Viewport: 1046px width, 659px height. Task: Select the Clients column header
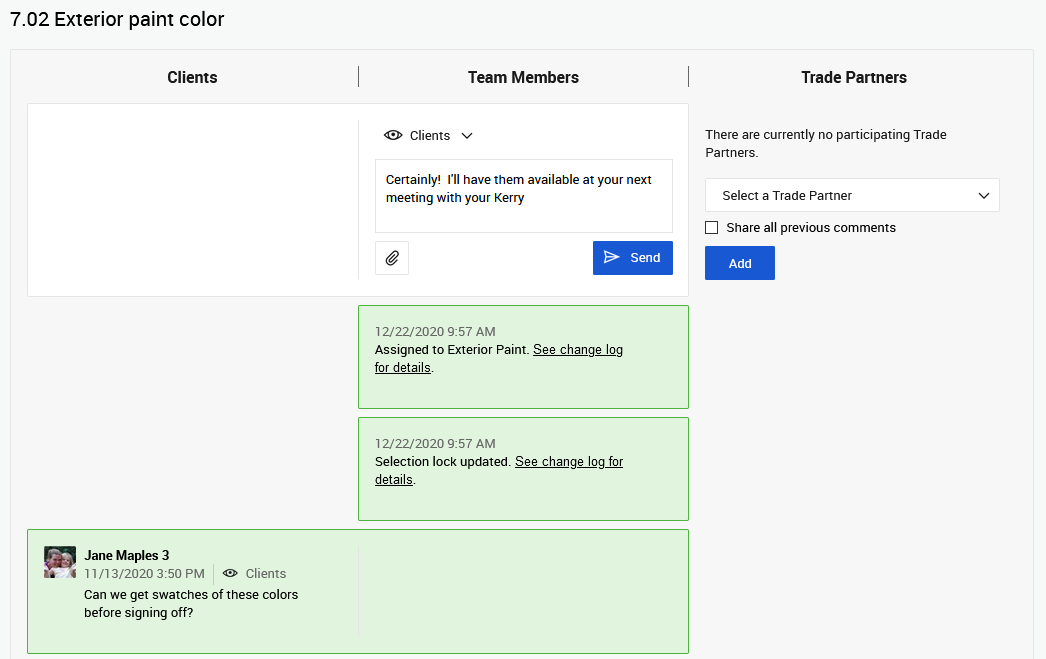[x=192, y=77]
